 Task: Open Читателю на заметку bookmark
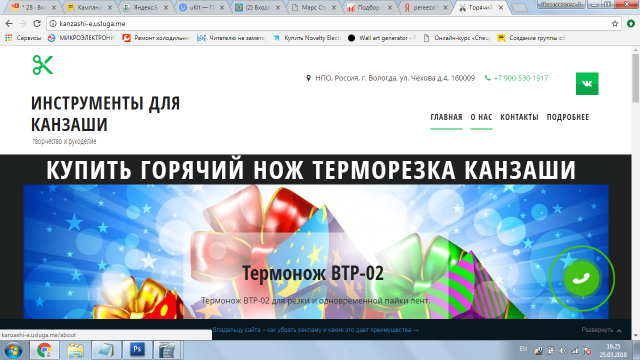(231, 38)
